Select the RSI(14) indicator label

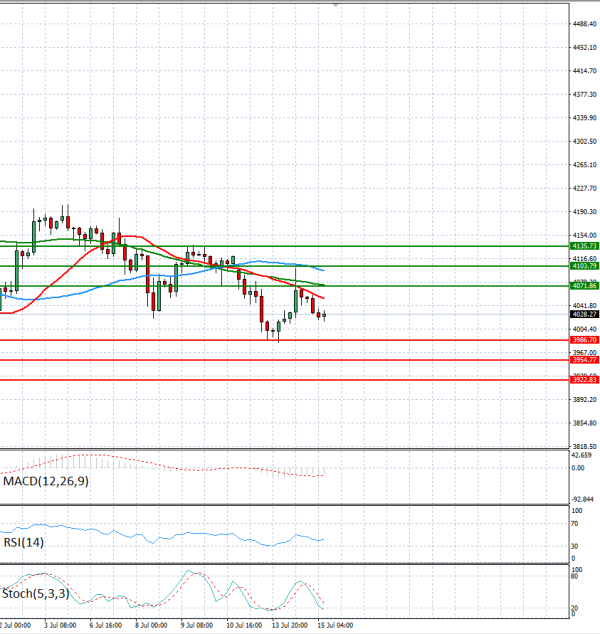pyautogui.click(x=23, y=542)
